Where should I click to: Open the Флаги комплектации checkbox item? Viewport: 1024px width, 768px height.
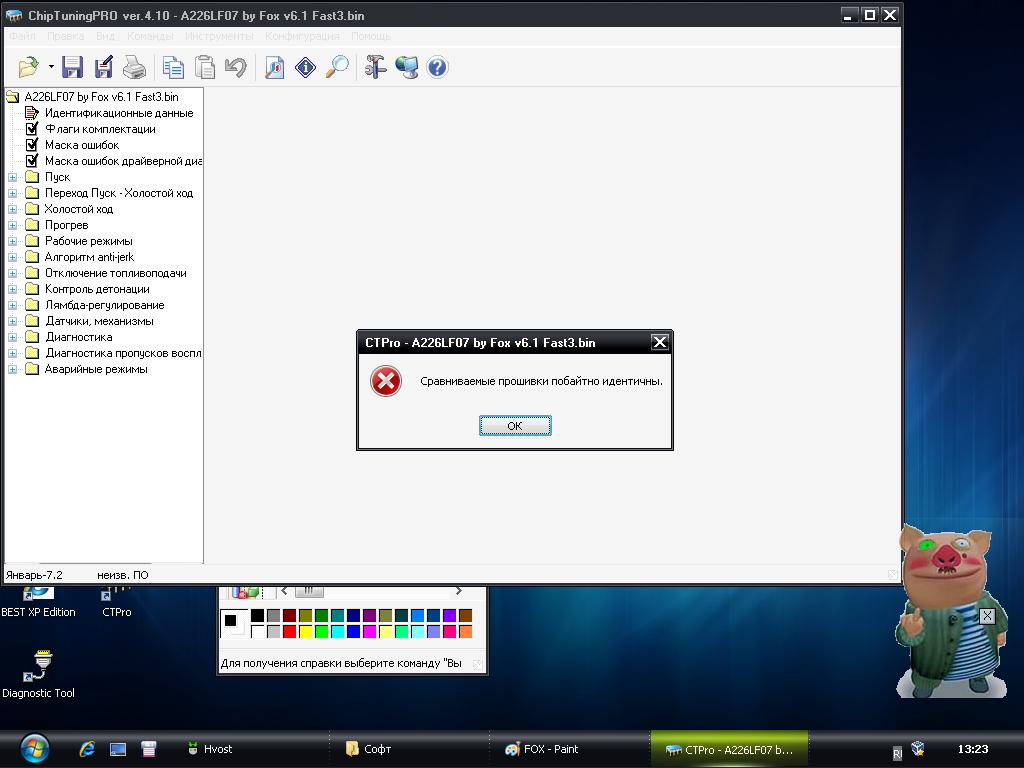click(x=99, y=129)
